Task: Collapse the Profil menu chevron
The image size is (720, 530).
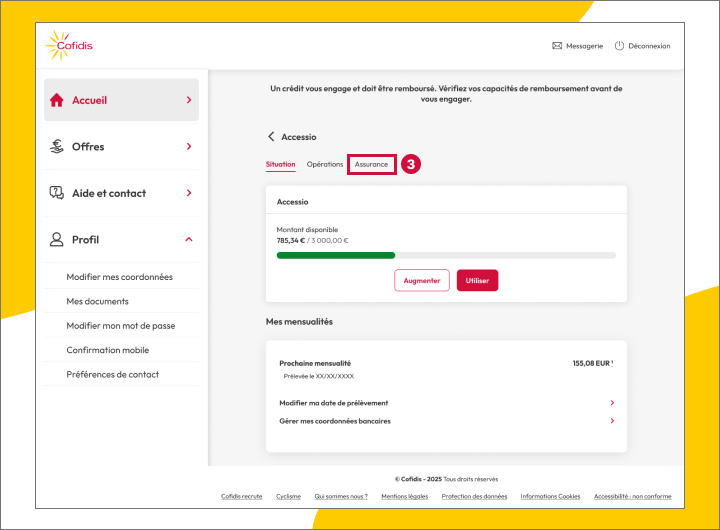Action: (x=189, y=240)
